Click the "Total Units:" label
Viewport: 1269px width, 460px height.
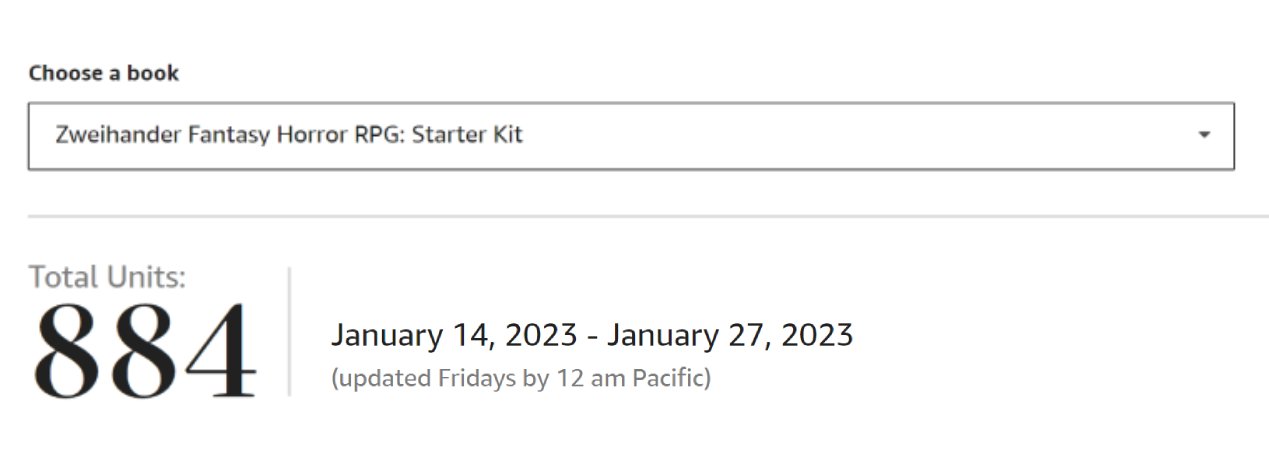coord(107,277)
